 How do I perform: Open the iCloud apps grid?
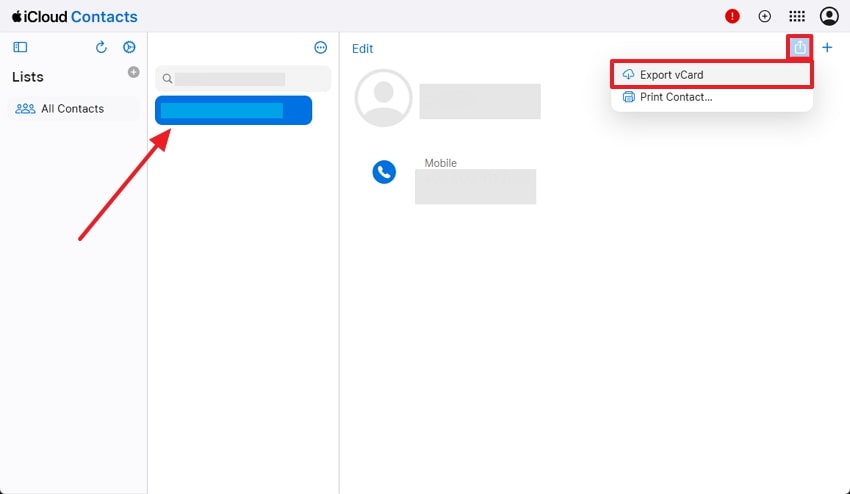click(x=796, y=16)
